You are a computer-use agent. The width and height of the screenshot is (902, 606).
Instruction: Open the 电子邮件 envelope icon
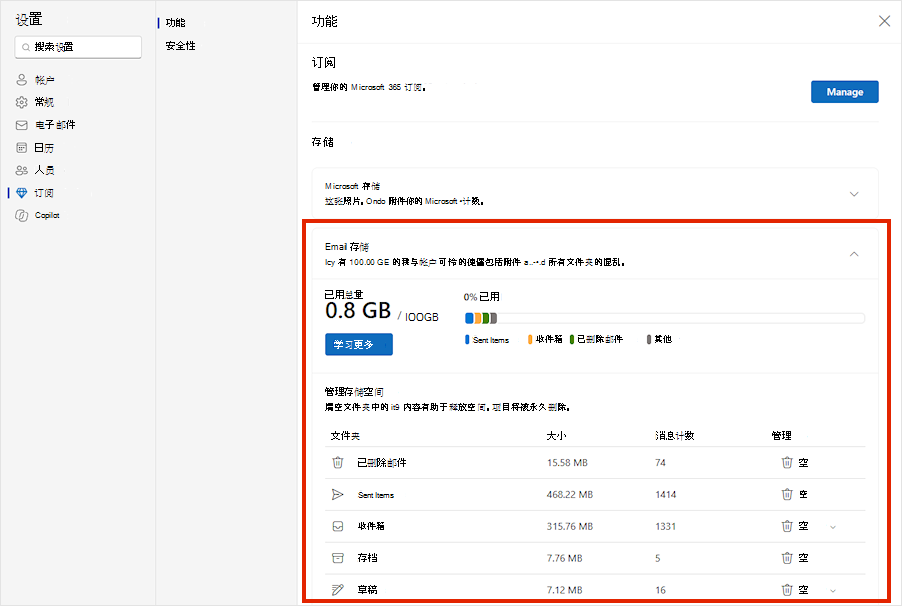[x=21, y=125]
